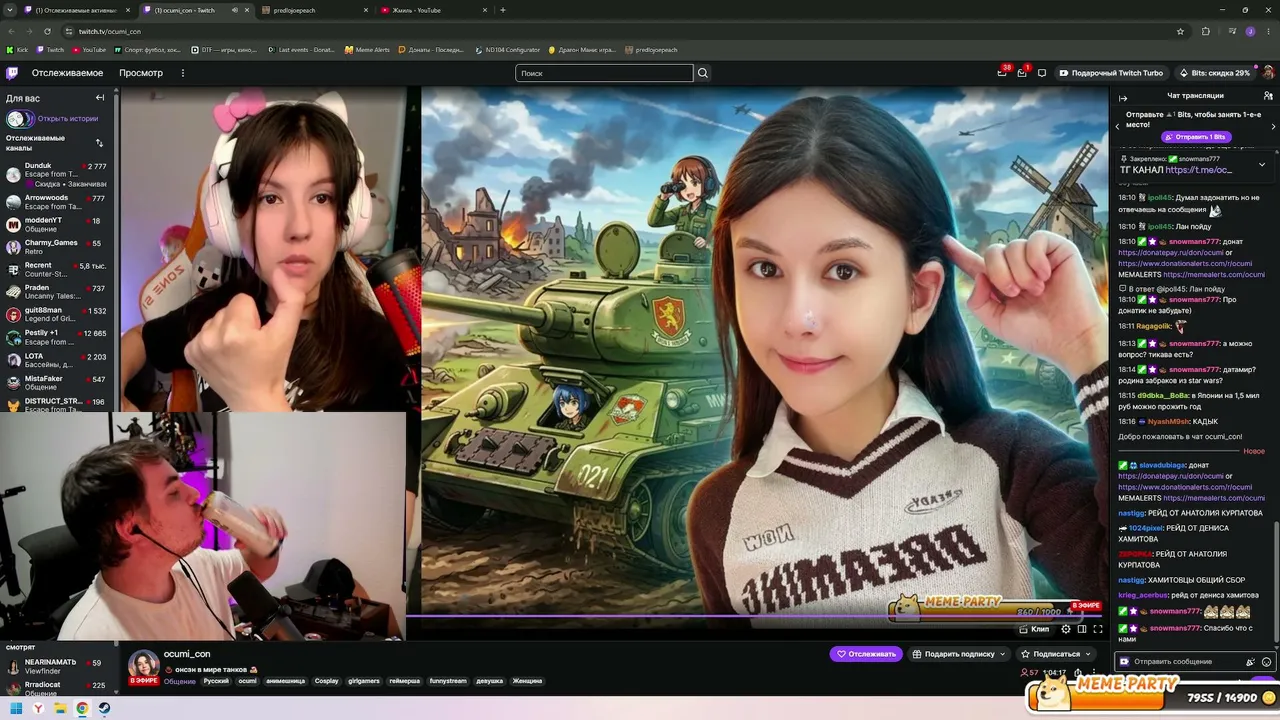Open Steam from taskbar
Image resolution: width=1280 pixels, height=720 pixels.
tap(104, 708)
